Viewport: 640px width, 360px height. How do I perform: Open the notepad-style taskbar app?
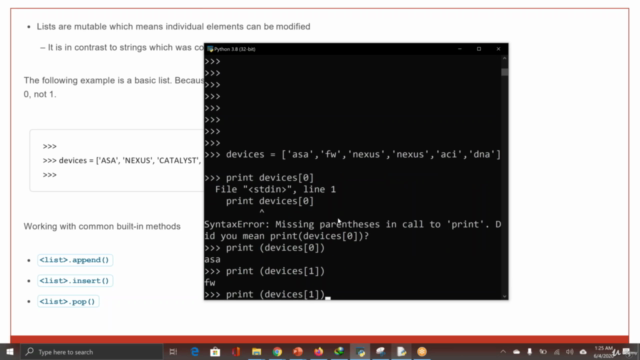click(401, 351)
